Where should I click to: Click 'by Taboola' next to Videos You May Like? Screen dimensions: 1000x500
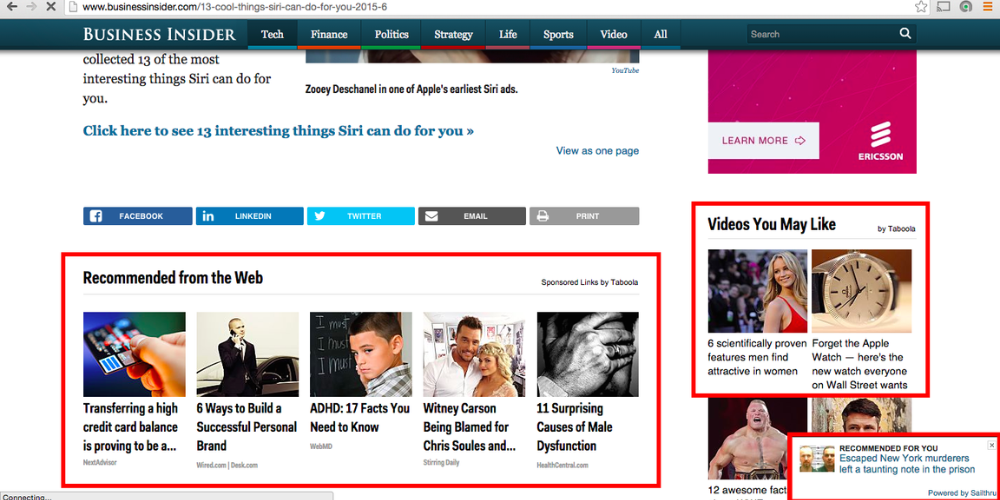pos(897,229)
